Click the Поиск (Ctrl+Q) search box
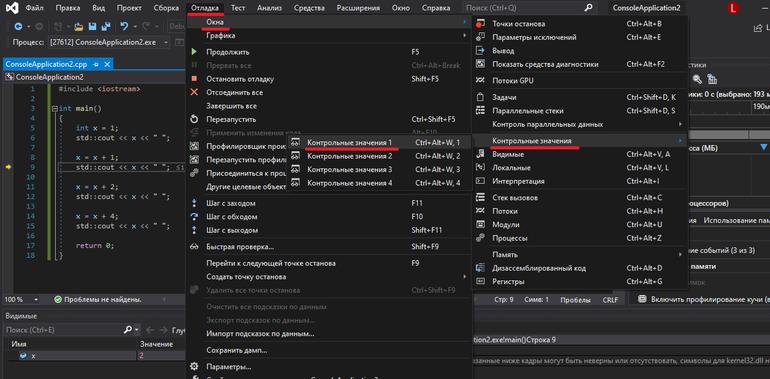 pyautogui.click(x=529, y=8)
